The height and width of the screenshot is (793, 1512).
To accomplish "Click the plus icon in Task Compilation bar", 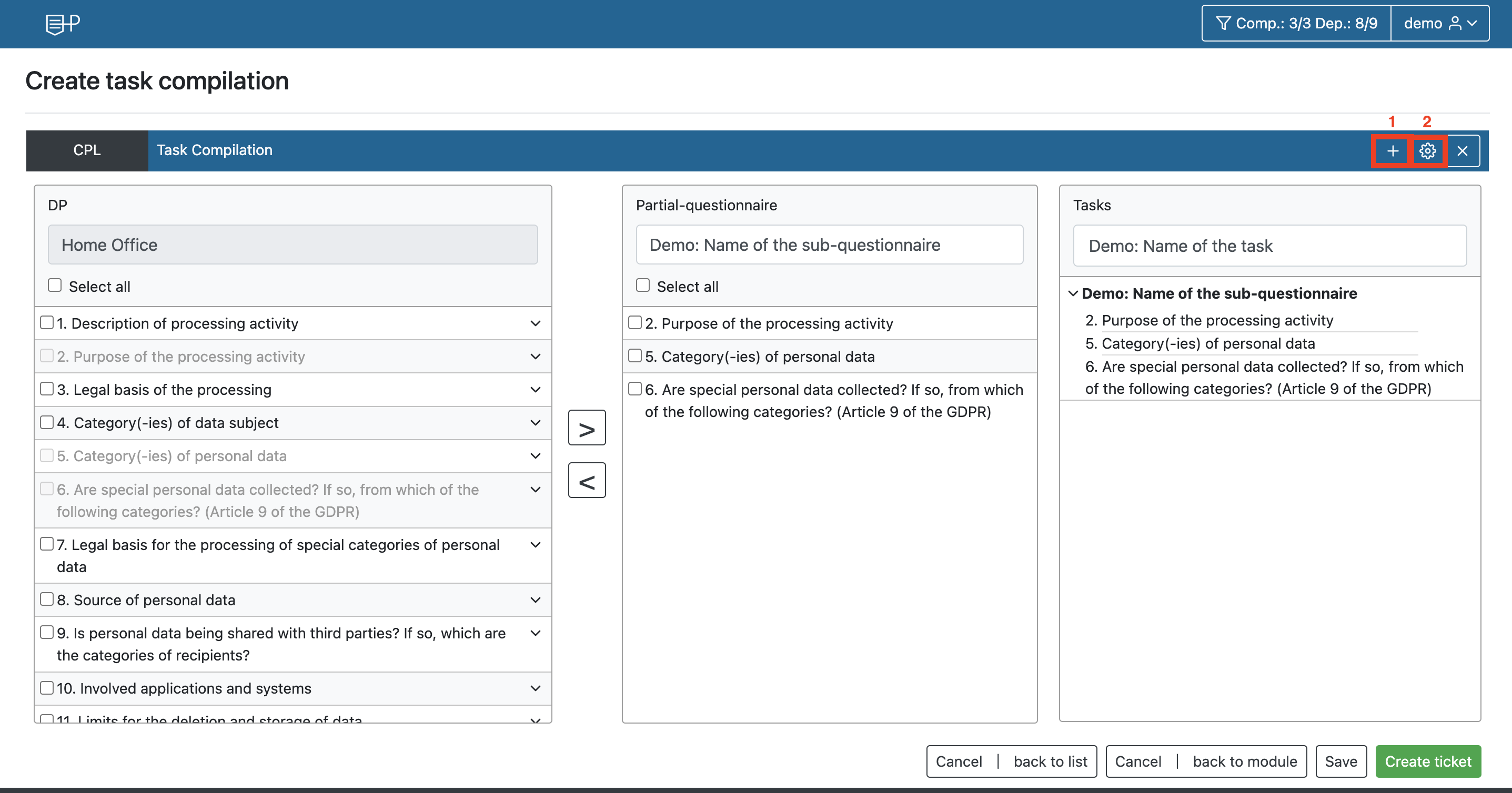I will (x=1392, y=151).
